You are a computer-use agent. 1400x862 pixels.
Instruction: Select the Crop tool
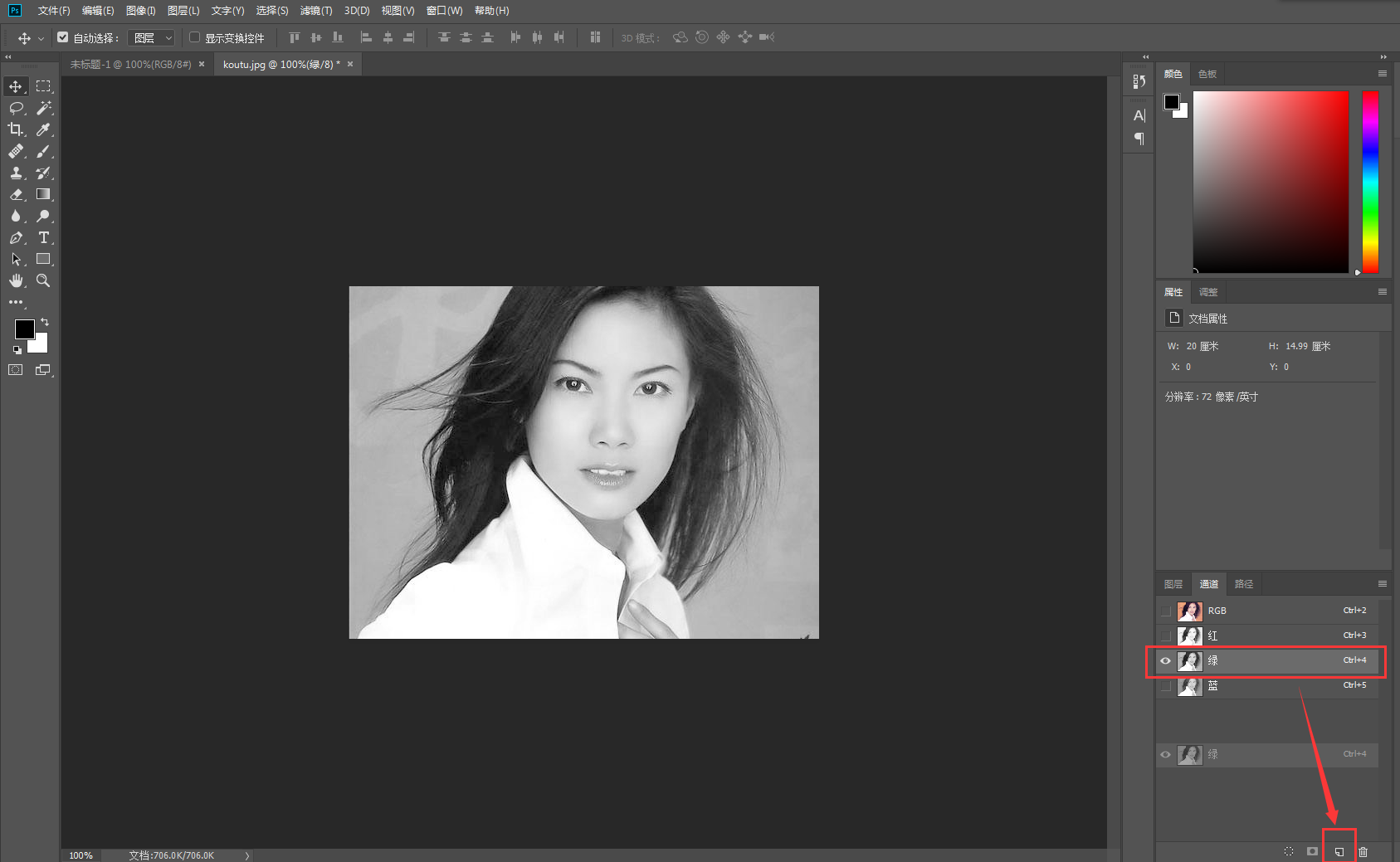coord(16,129)
